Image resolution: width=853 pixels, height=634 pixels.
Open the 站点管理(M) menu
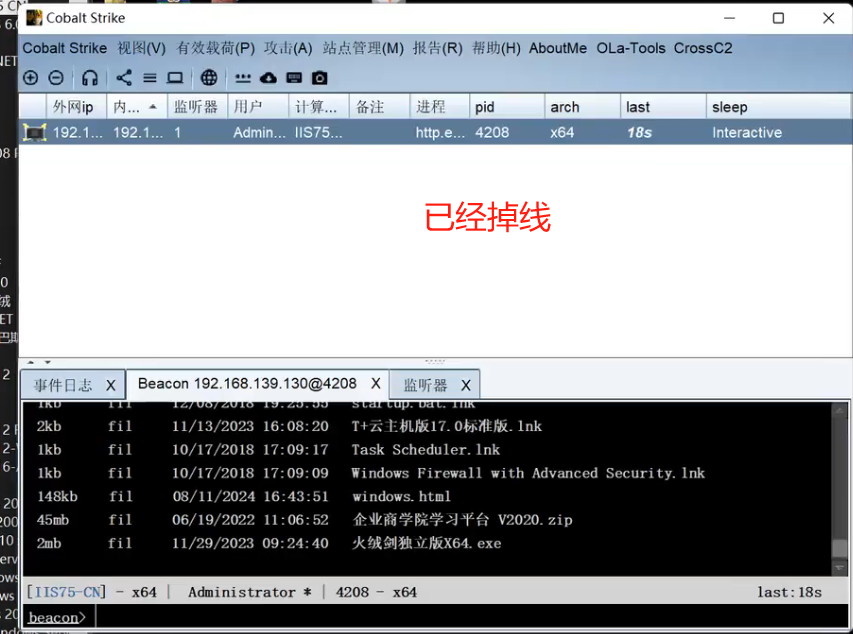[363, 48]
